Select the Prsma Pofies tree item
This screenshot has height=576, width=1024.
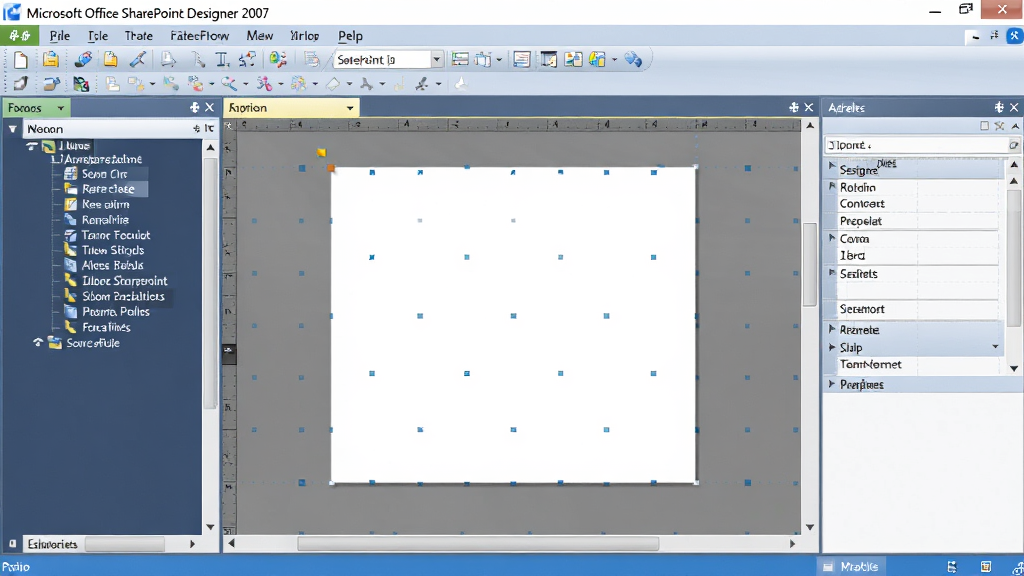(x=116, y=312)
